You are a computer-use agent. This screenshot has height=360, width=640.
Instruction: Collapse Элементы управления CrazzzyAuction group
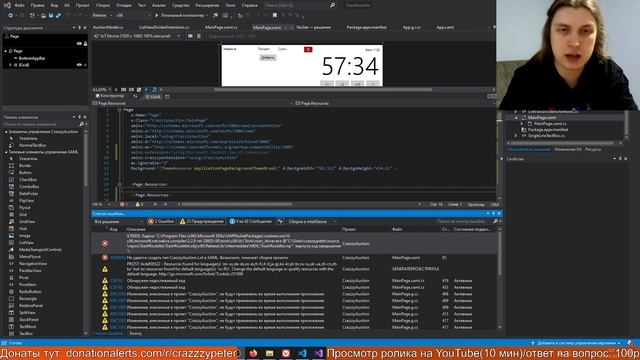pos(6,132)
